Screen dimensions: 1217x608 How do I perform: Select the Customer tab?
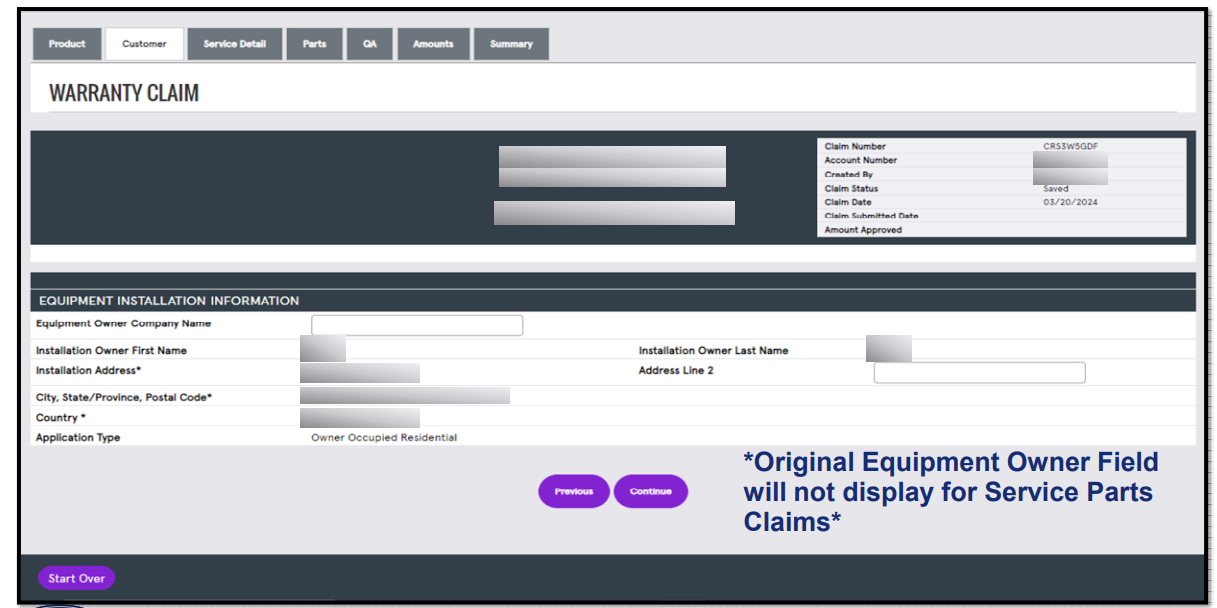point(143,43)
